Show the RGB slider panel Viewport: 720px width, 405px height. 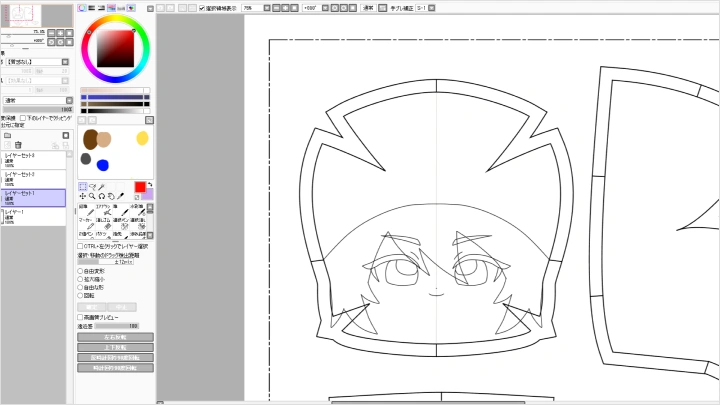pyautogui.click(x=91, y=8)
